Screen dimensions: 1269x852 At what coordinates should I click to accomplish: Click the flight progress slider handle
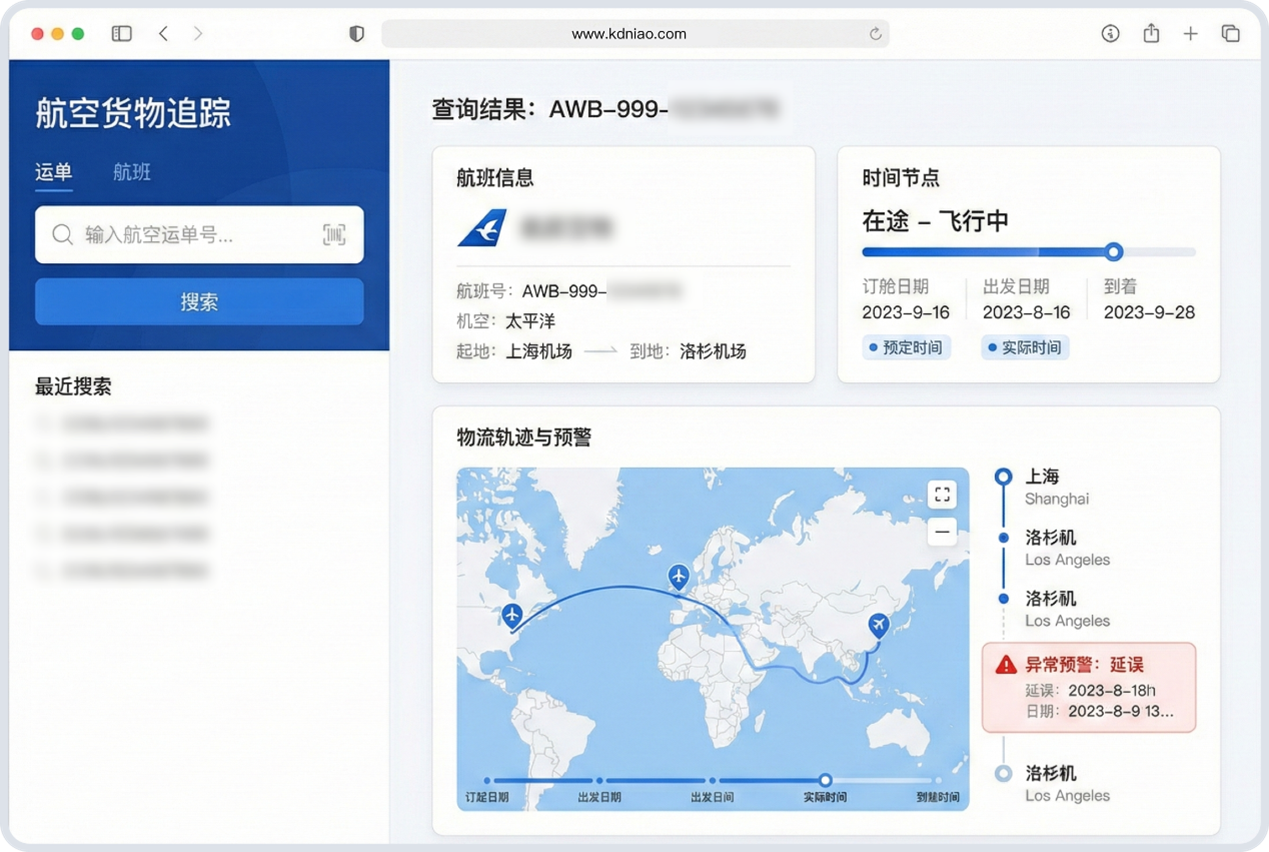1113,252
